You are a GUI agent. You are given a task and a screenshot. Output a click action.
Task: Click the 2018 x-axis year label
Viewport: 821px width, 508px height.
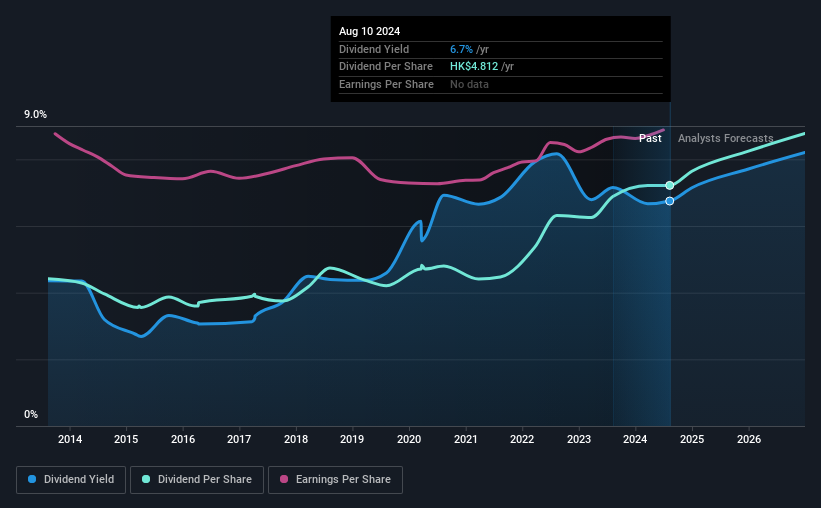[x=296, y=439]
